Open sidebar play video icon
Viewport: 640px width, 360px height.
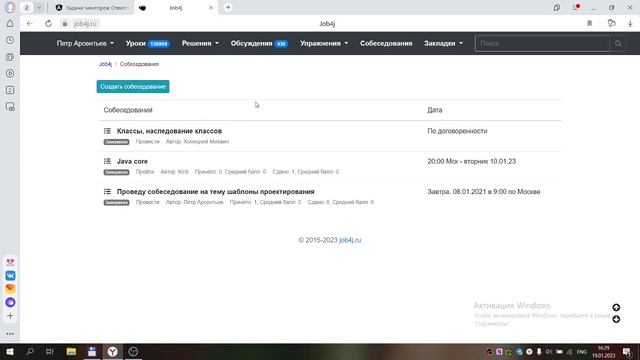[x=10, y=73]
